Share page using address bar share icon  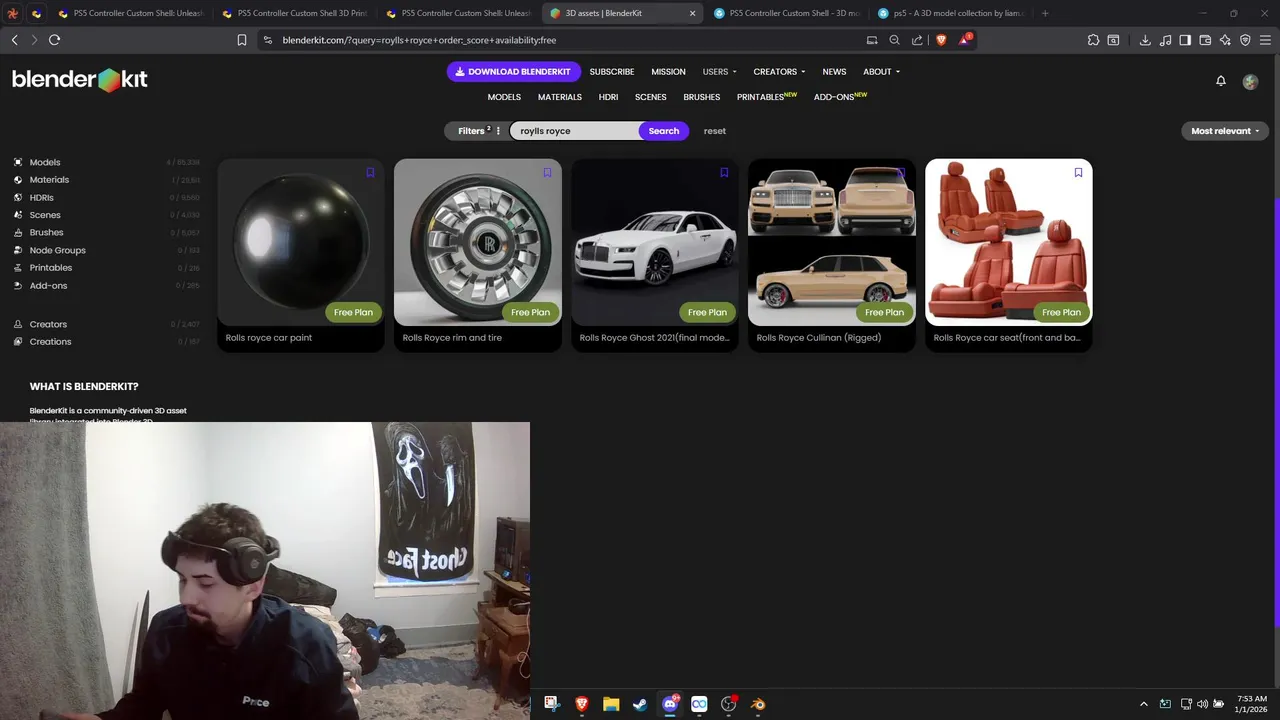918,40
